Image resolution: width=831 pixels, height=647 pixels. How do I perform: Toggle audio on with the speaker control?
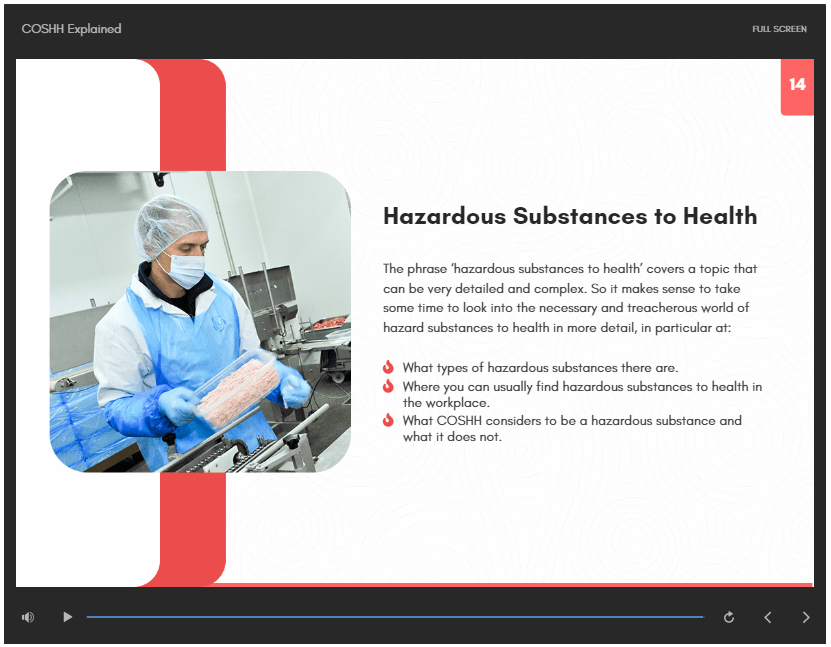(x=27, y=617)
